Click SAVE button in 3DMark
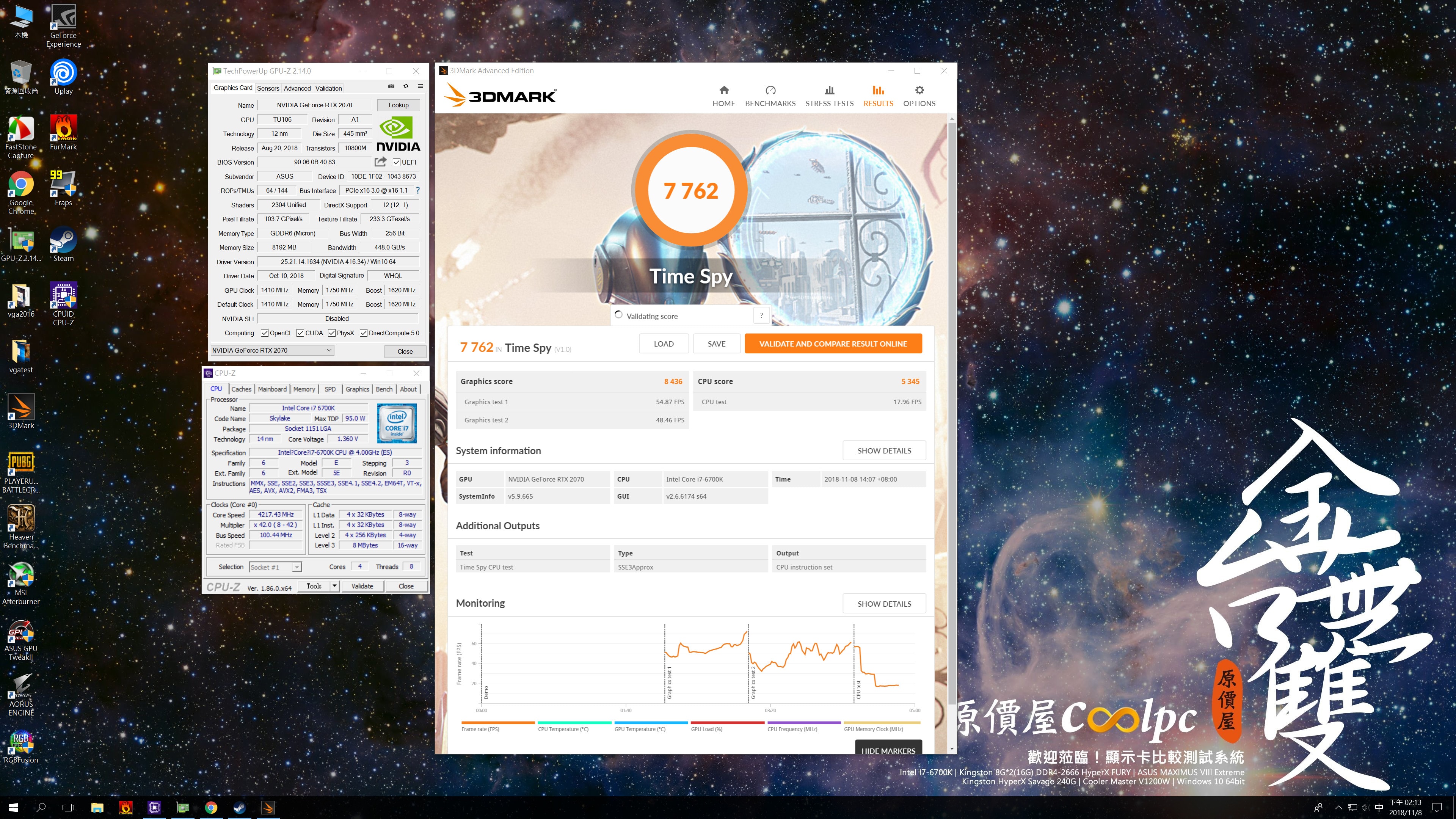1456x819 pixels. [716, 344]
